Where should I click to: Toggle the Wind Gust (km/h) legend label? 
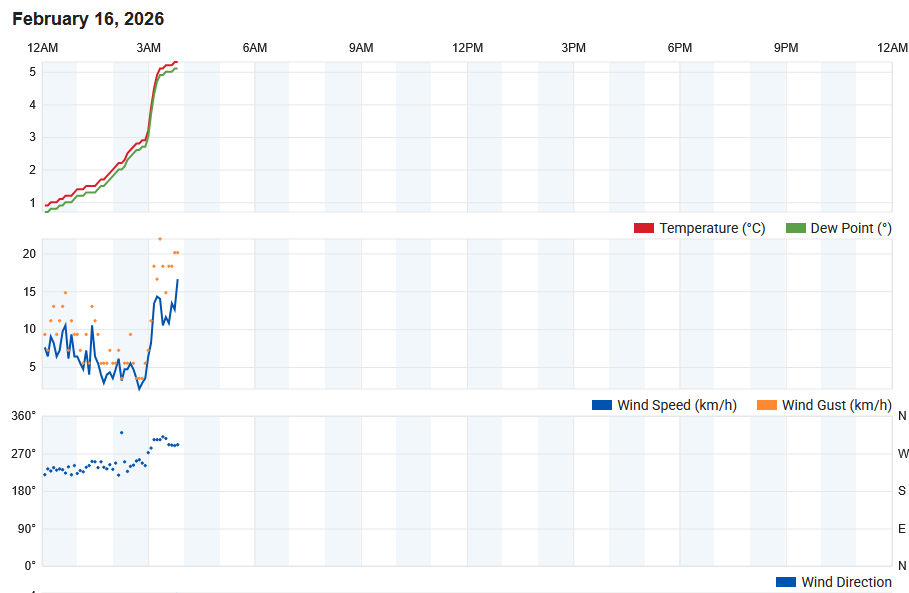[837, 405]
